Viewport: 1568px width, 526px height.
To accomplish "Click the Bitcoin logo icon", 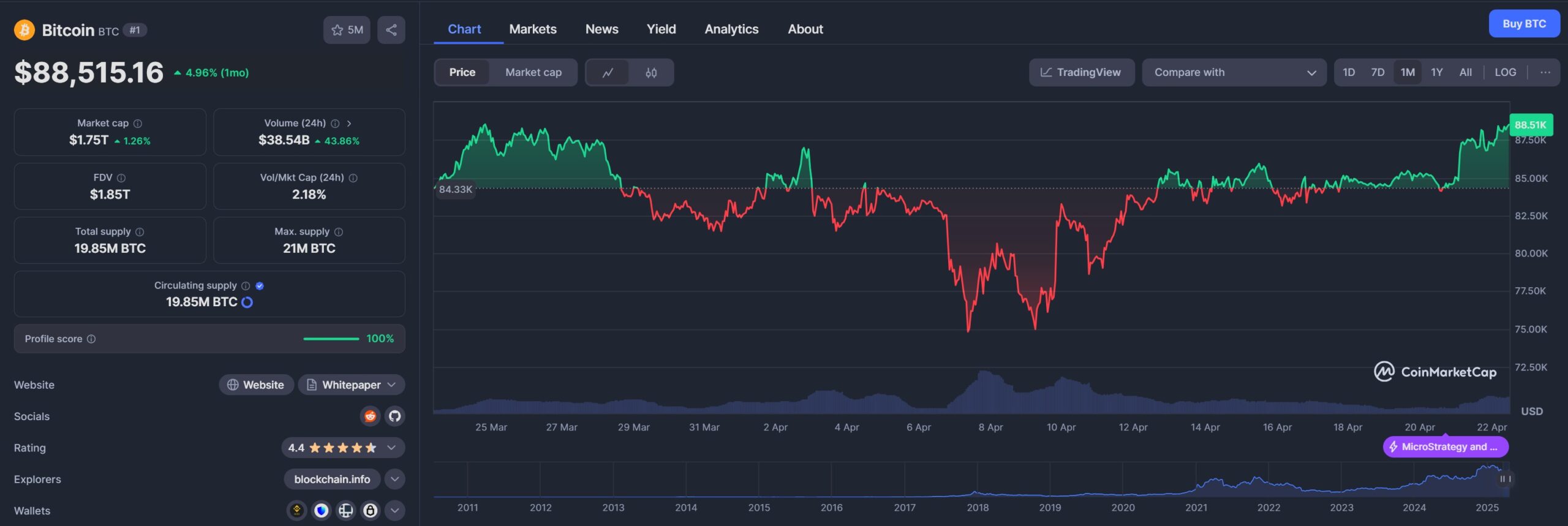I will (24, 30).
